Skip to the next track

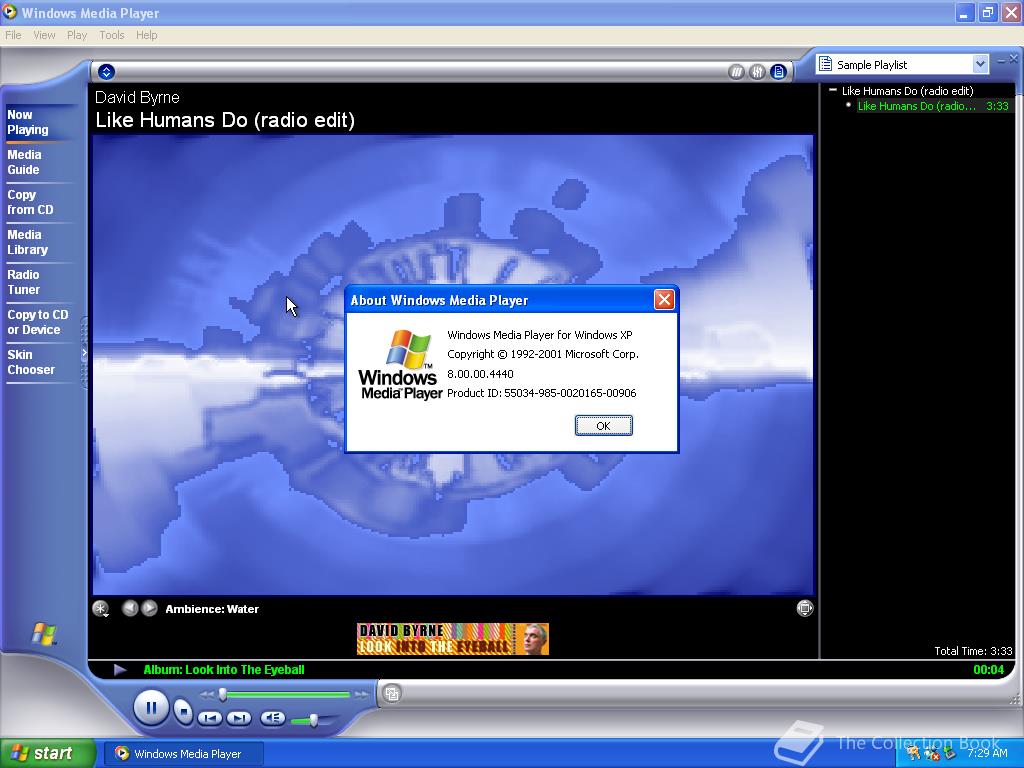point(239,718)
